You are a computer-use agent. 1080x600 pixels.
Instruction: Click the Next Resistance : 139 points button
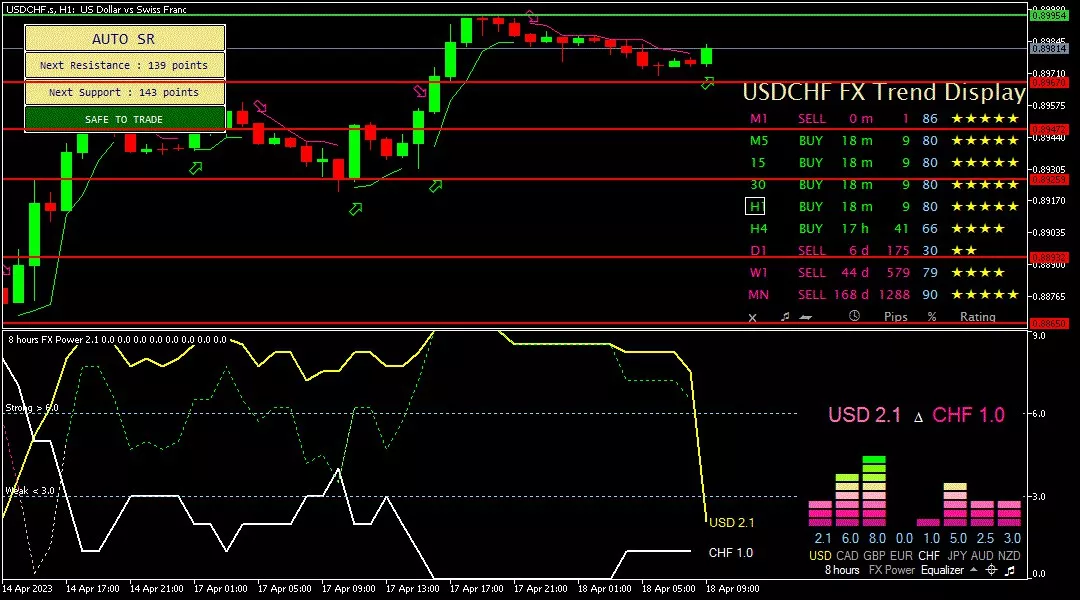(x=124, y=65)
